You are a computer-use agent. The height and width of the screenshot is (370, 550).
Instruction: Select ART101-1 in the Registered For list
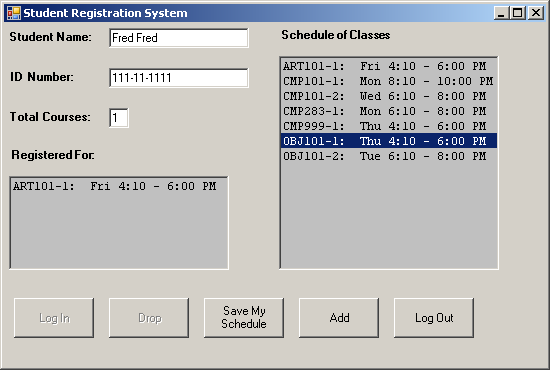click(119, 186)
